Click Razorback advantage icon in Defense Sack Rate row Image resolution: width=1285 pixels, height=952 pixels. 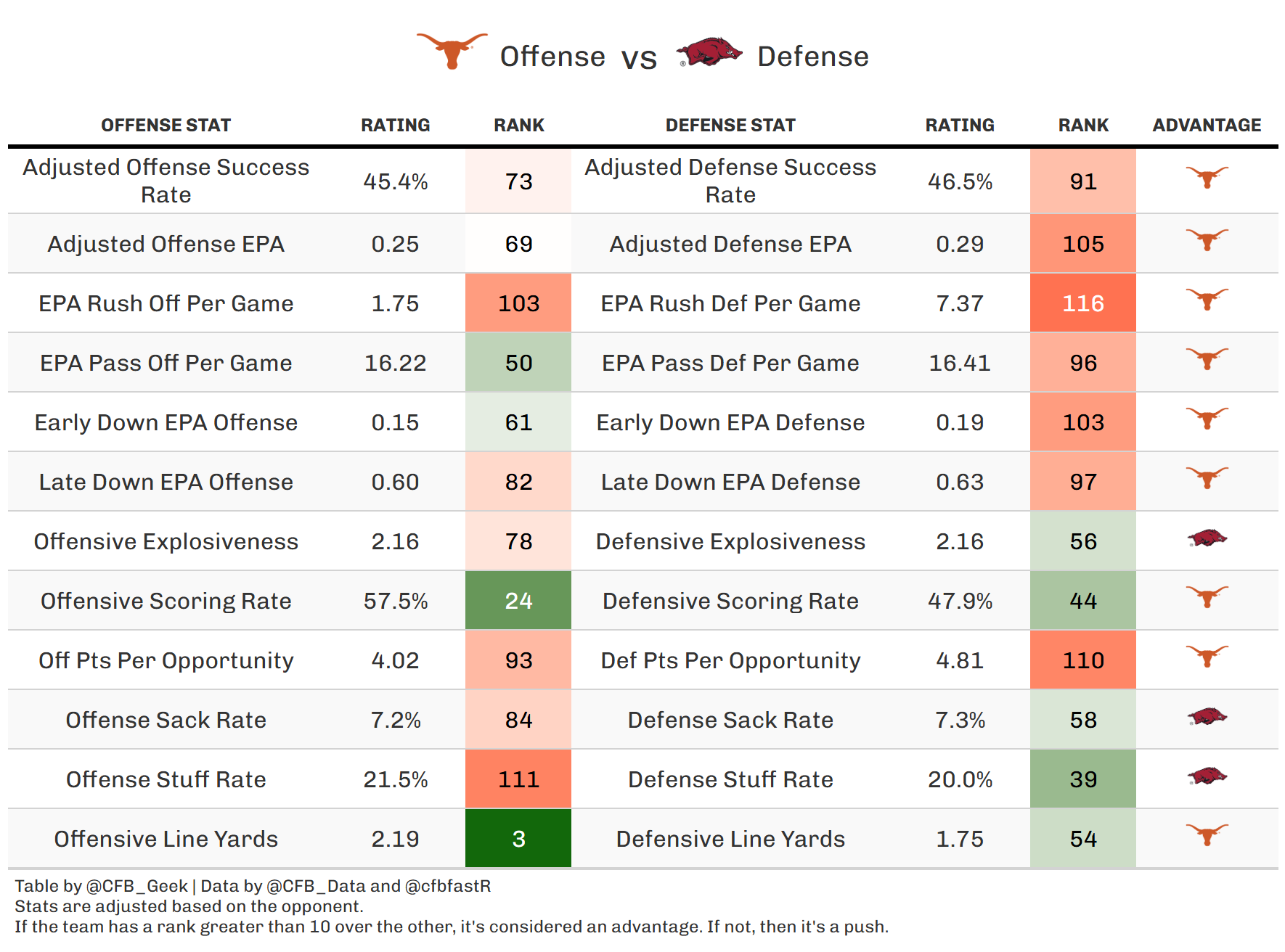[x=1207, y=717]
